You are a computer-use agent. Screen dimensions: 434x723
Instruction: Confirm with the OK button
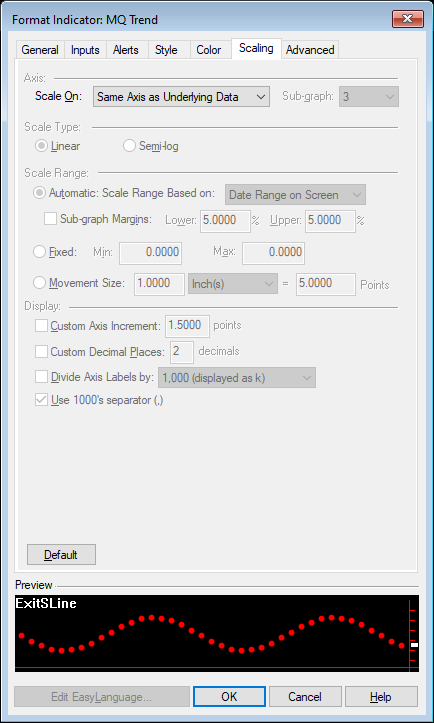click(229, 697)
